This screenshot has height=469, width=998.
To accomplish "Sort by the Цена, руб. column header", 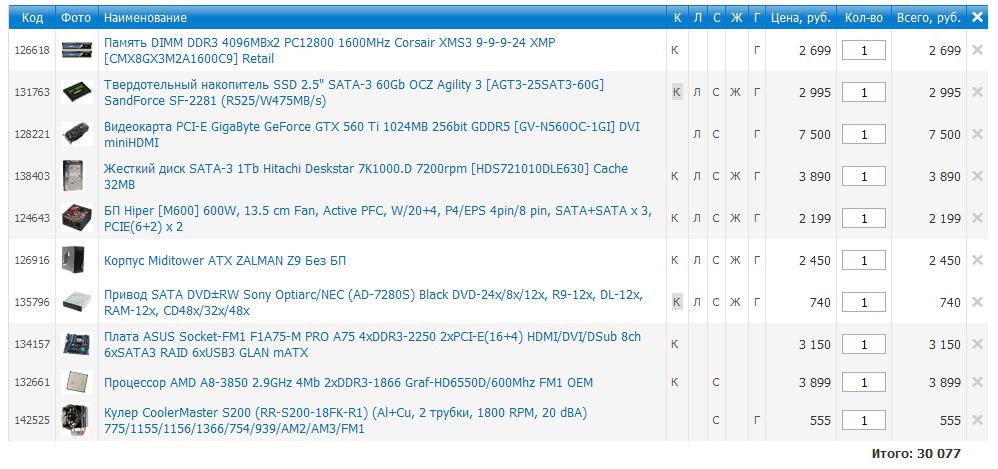I will [x=801, y=18].
